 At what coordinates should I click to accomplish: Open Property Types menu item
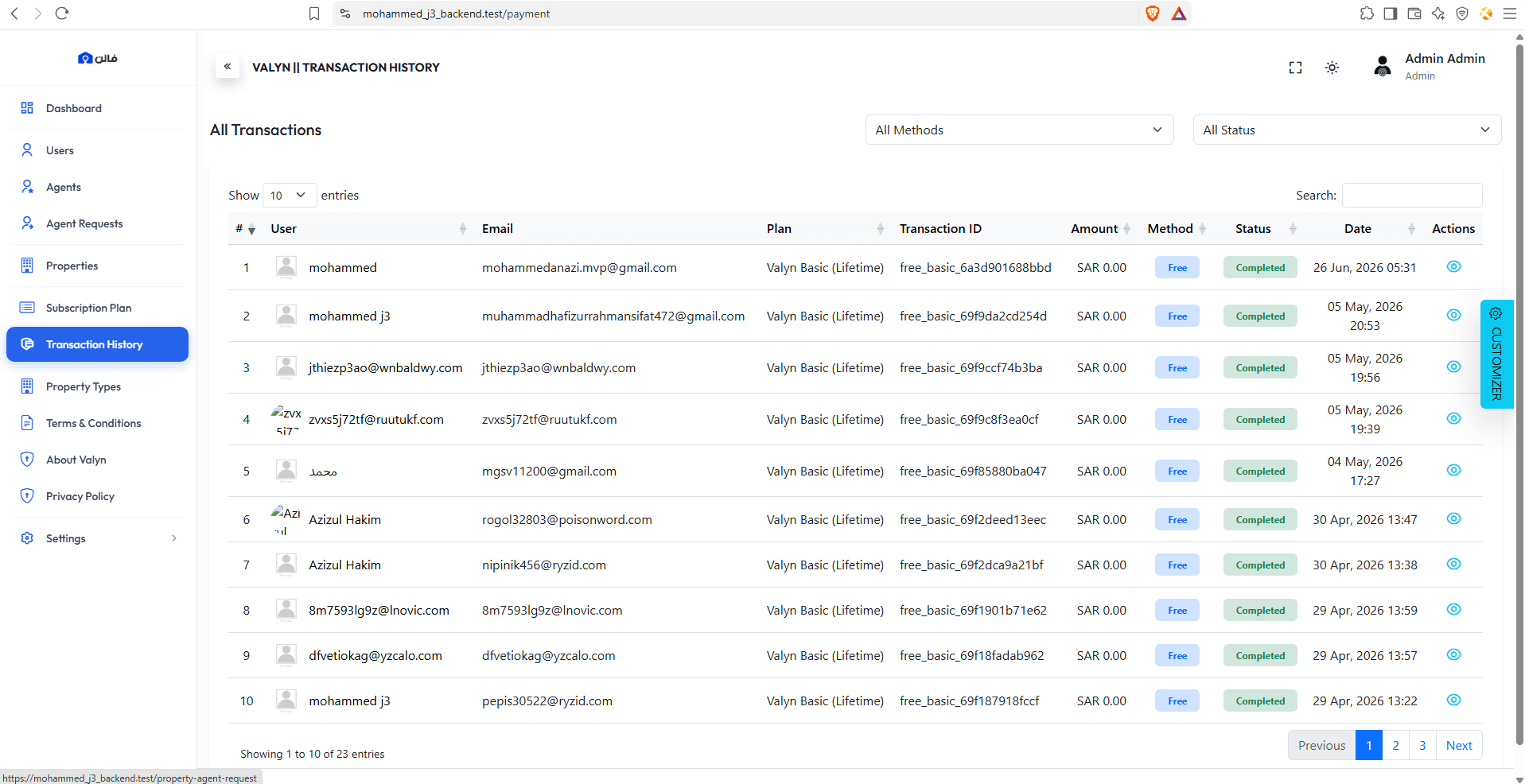(x=97, y=386)
